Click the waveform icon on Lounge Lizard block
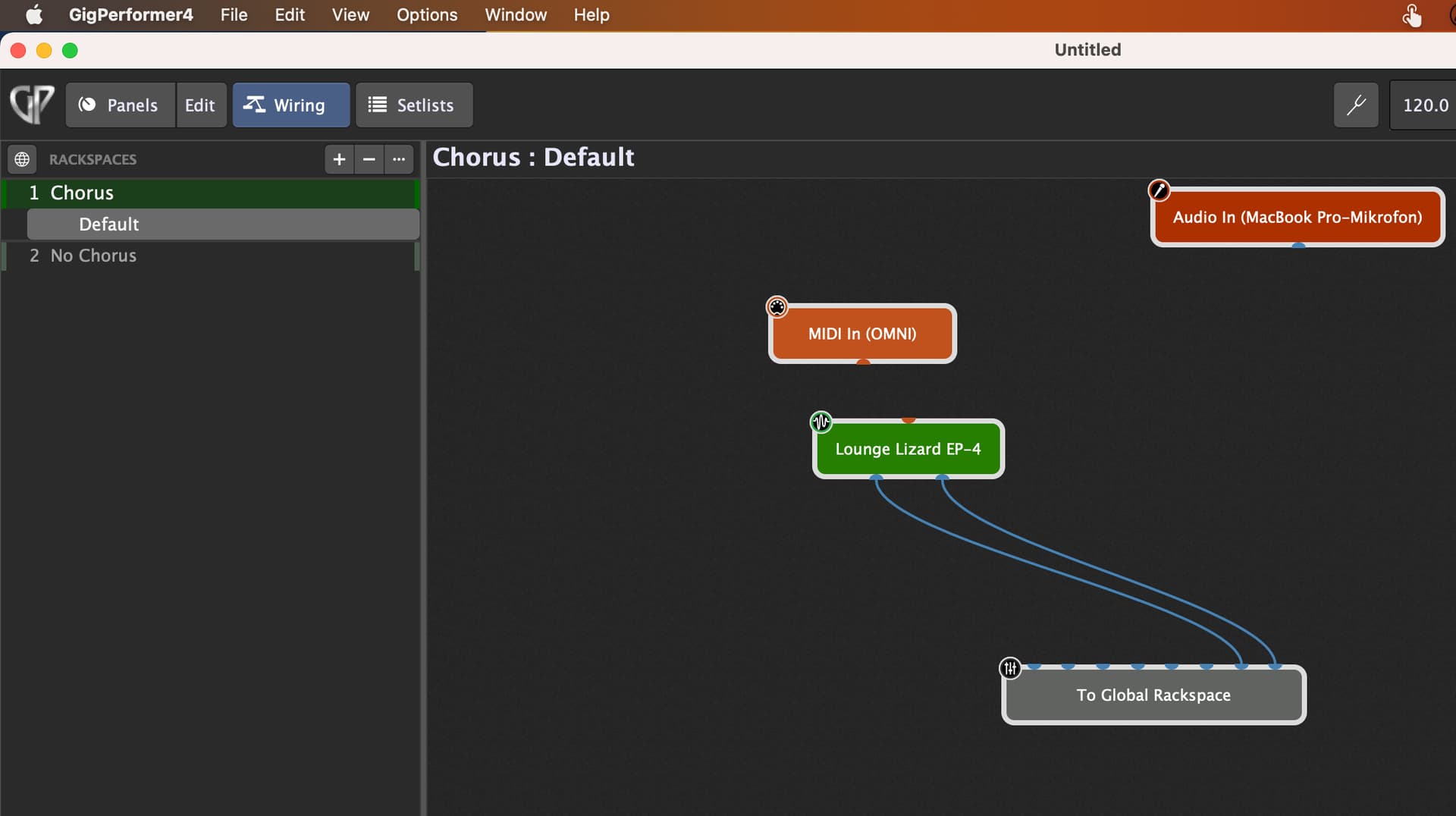This screenshot has height=816, width=1456. click(x=821, y=422)
